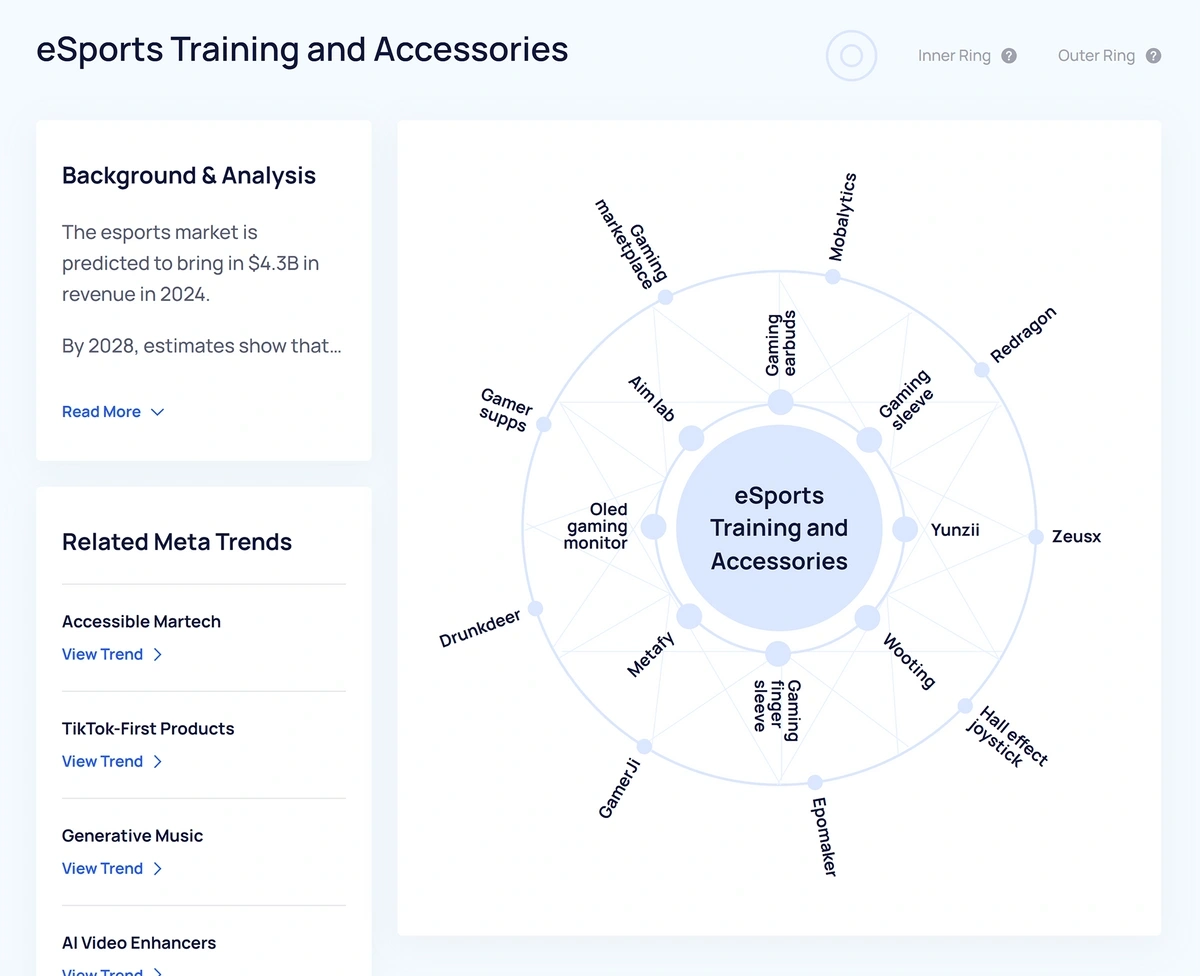Click the concentric ring legend icon
Screen dimensions: 1200x976
point(851,56)
